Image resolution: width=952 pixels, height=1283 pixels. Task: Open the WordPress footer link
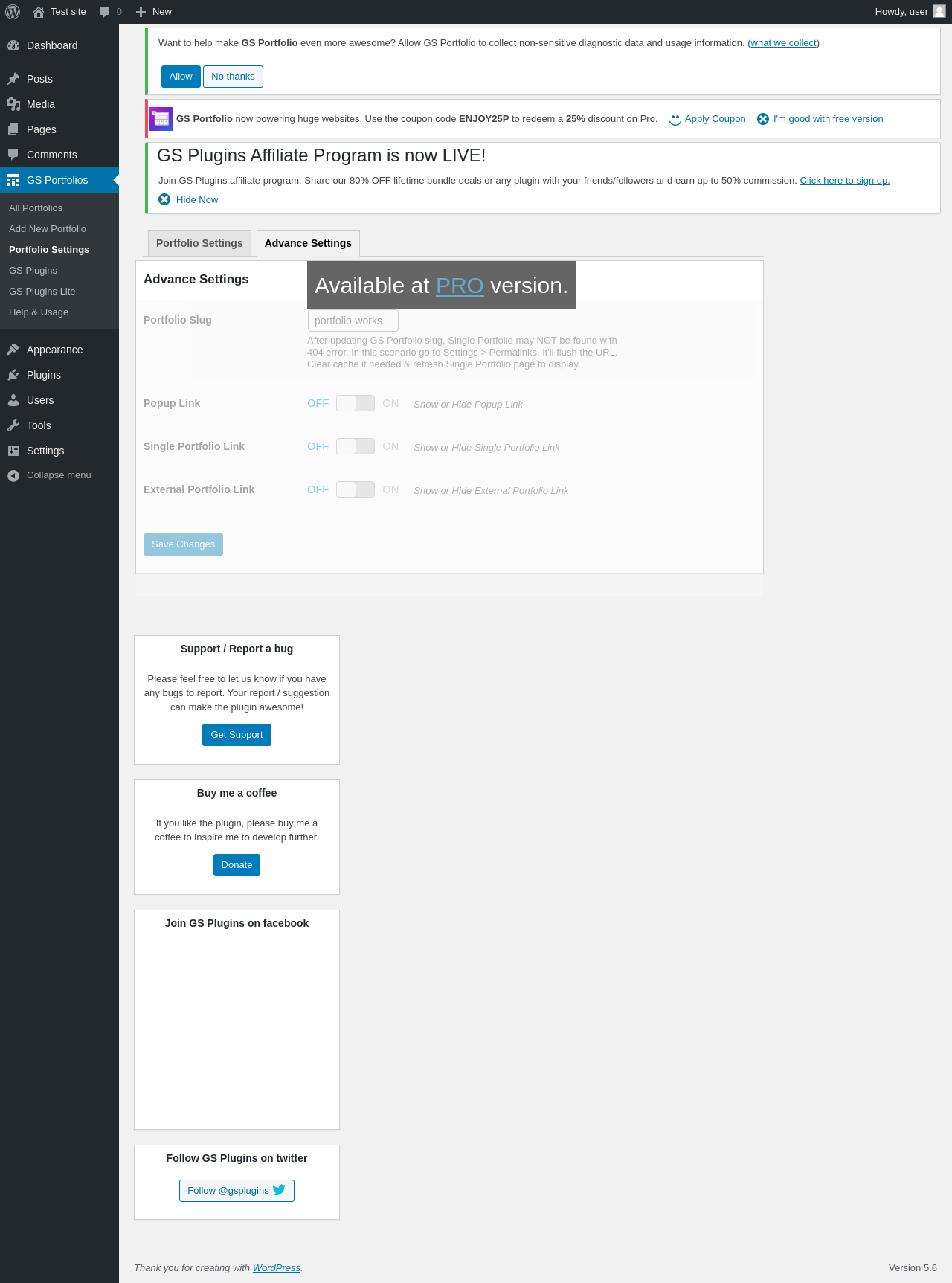point(277,1268)
